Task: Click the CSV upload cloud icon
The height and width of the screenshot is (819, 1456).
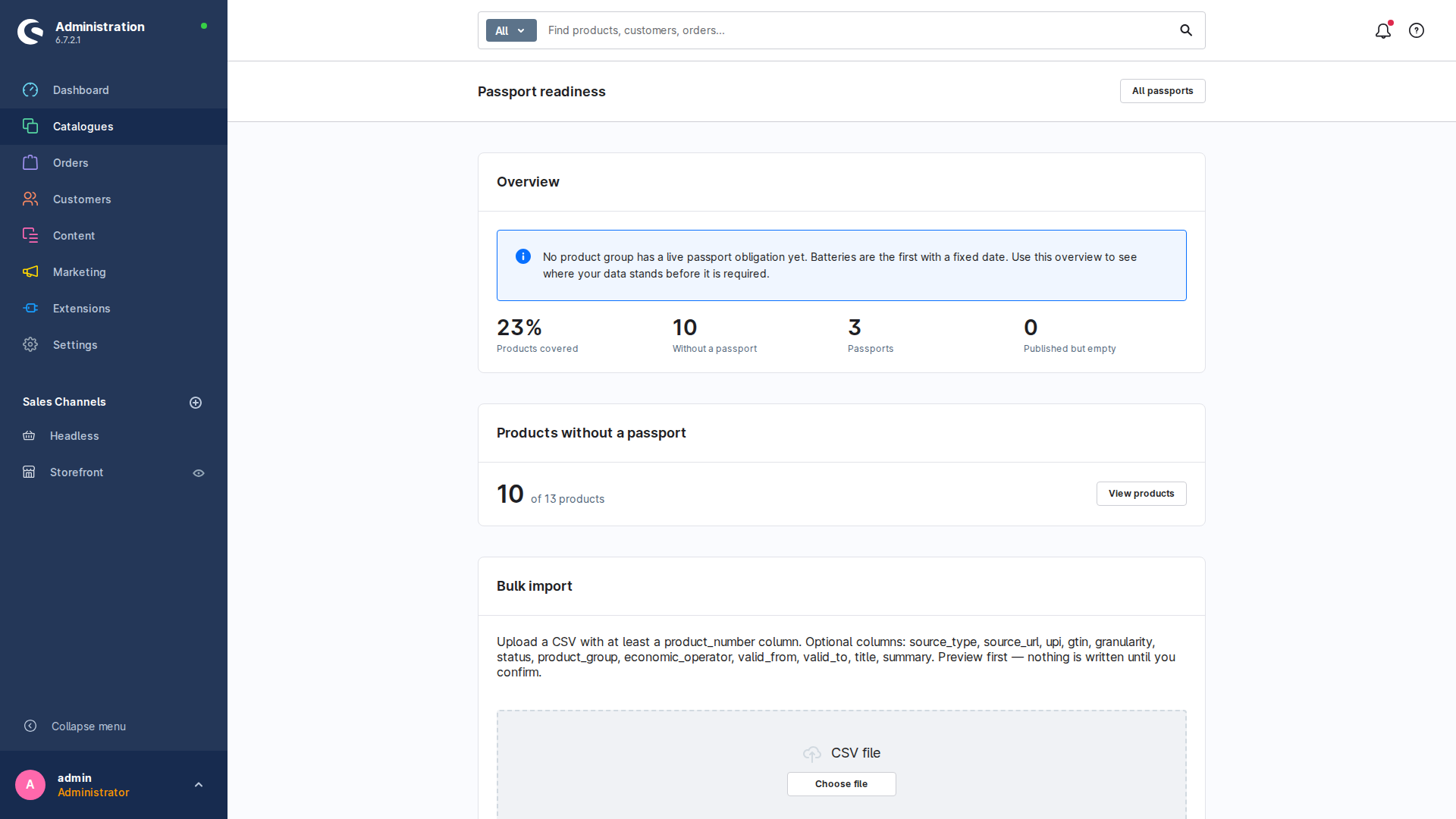Action: coord(812,754)
